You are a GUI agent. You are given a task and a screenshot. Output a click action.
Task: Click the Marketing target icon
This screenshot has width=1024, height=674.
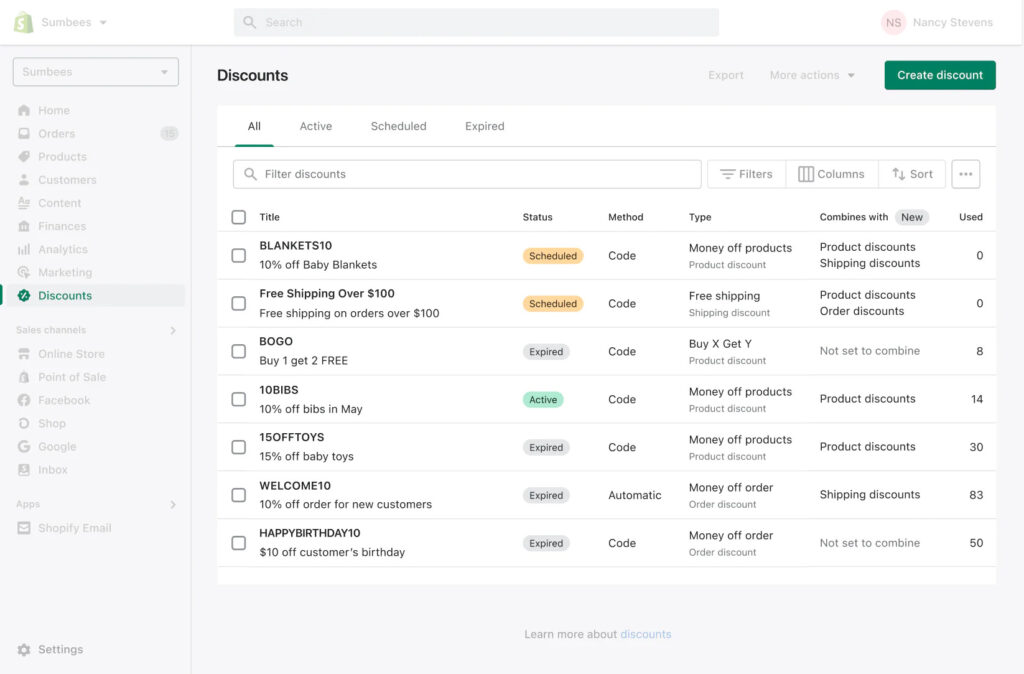coord(24,272)
